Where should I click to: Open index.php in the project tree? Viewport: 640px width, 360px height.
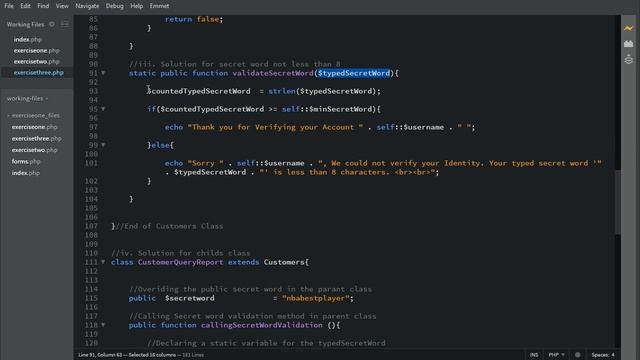pyautogui.click(x=26, y=173)
